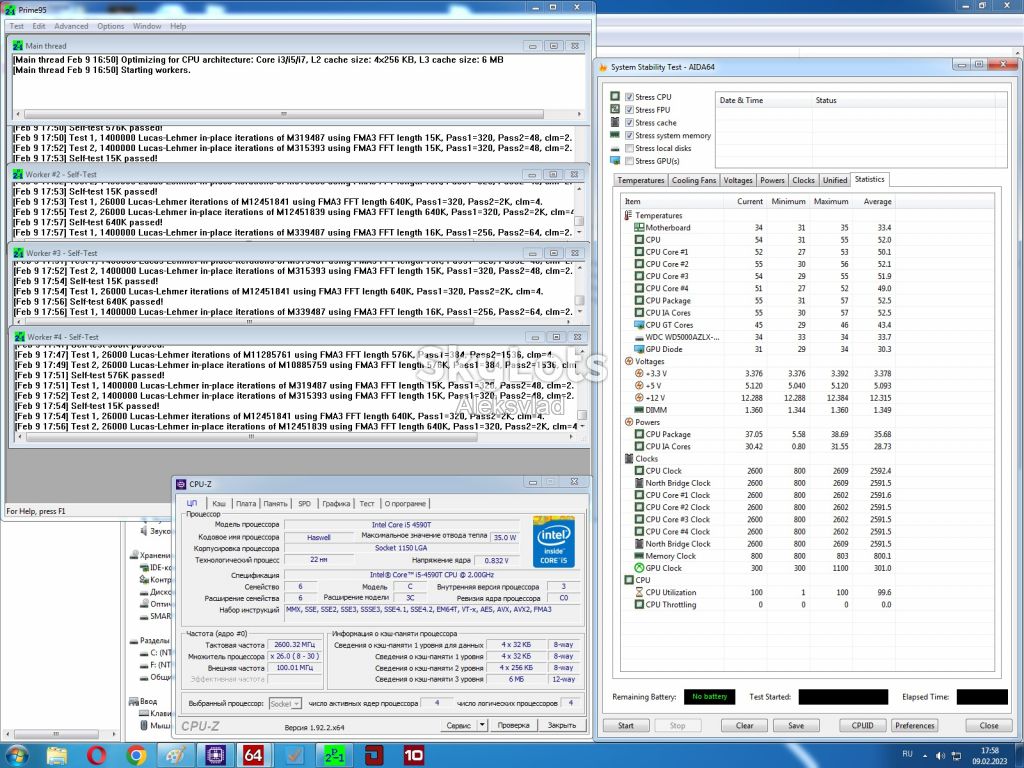Click the GPU Diode icon

click(639, 349)
